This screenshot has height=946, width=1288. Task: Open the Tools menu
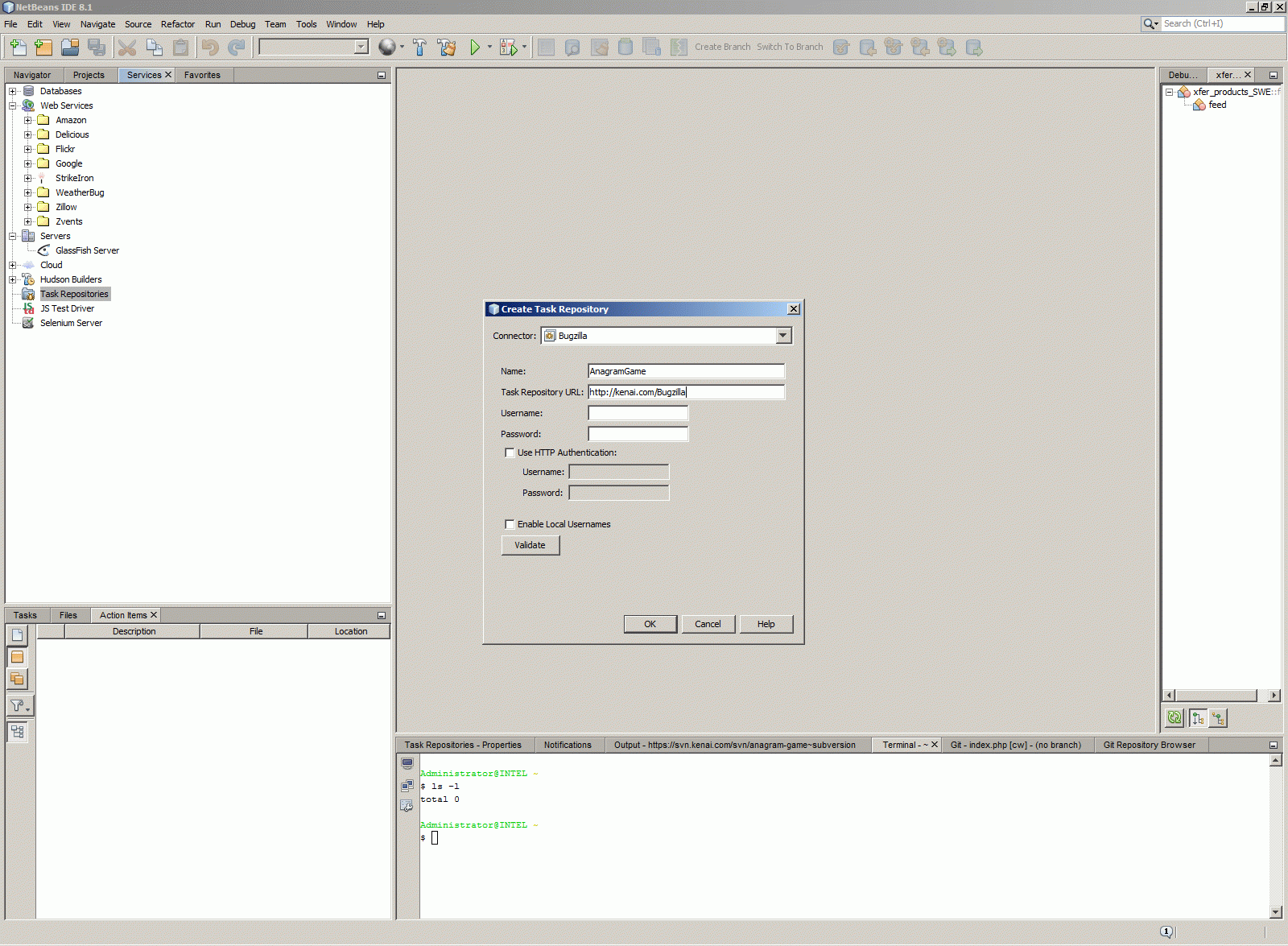[x=307, y=24]
